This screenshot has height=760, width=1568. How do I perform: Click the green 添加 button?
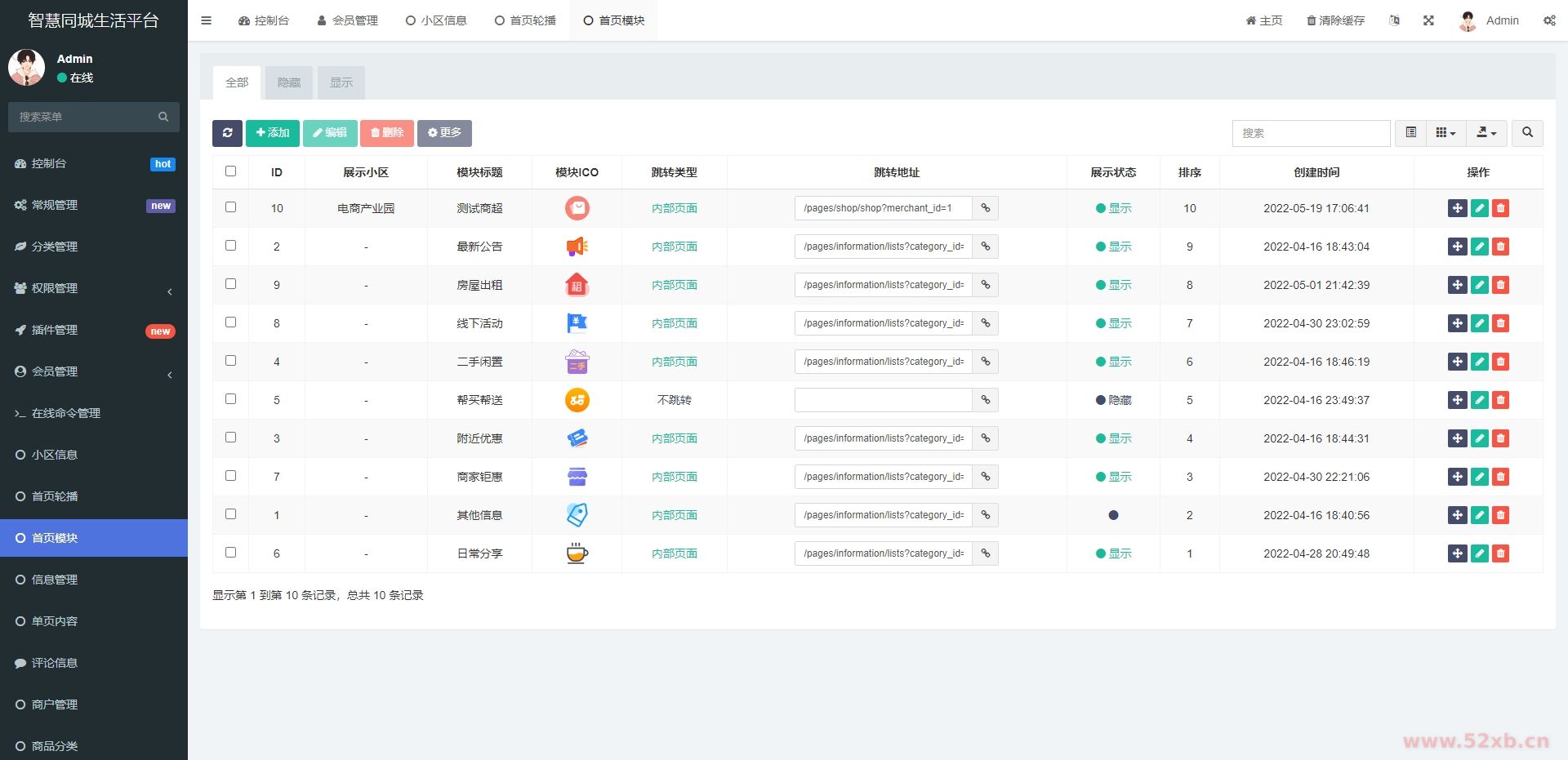coord(272,133)
